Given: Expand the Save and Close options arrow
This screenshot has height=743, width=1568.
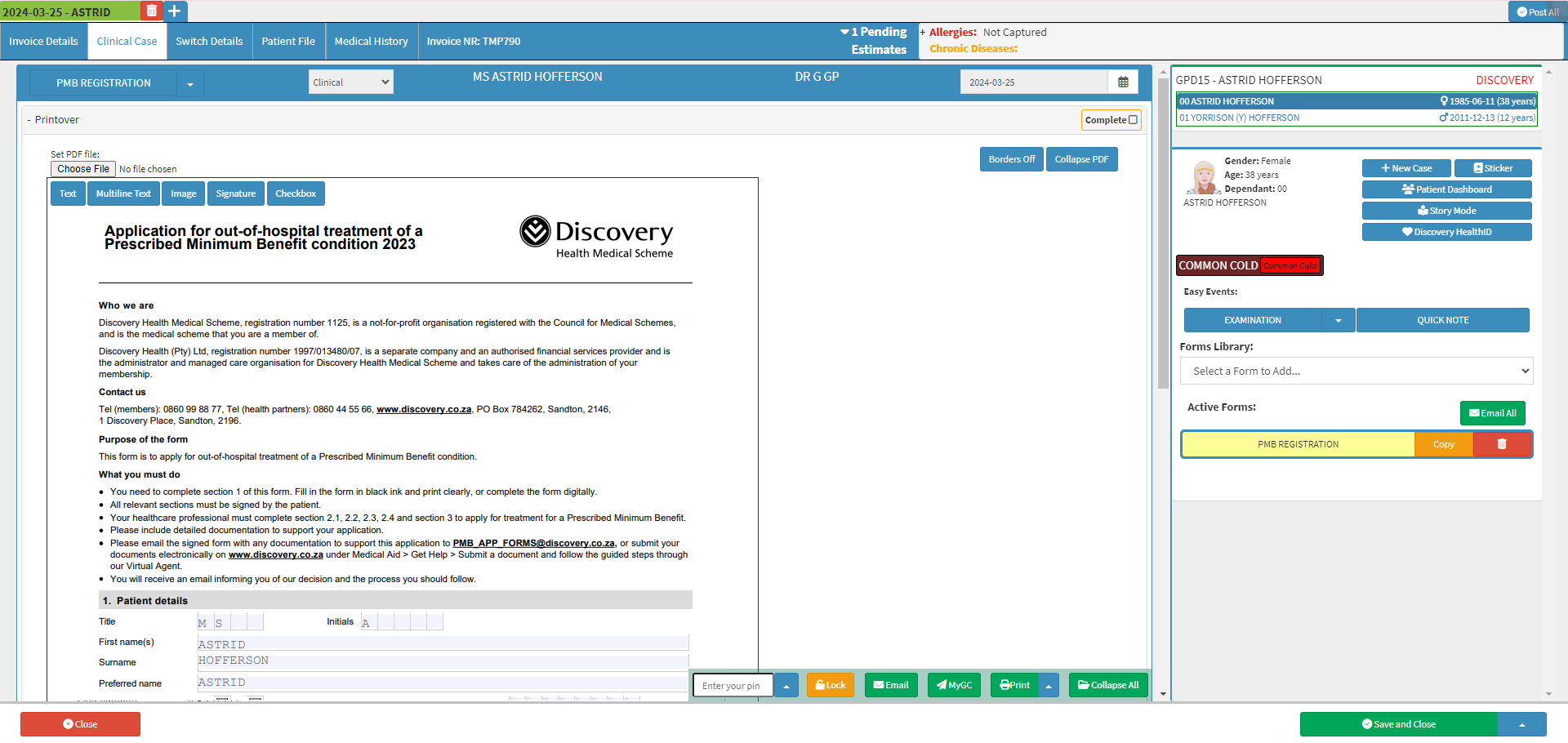Looking at the screenshot, I should [x=1522, y=724].
